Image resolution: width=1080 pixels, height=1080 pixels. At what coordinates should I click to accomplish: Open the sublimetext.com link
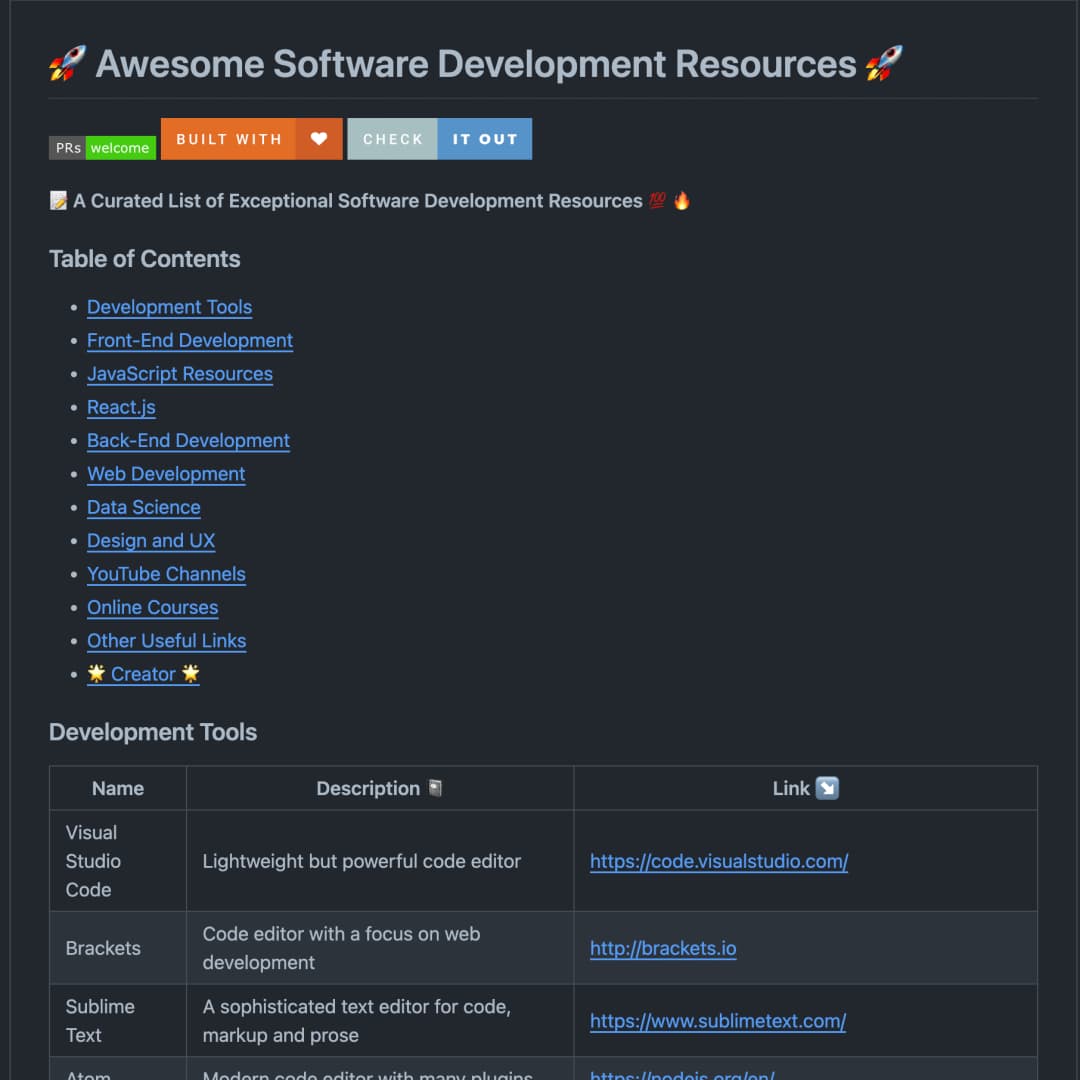(718, 1021)
